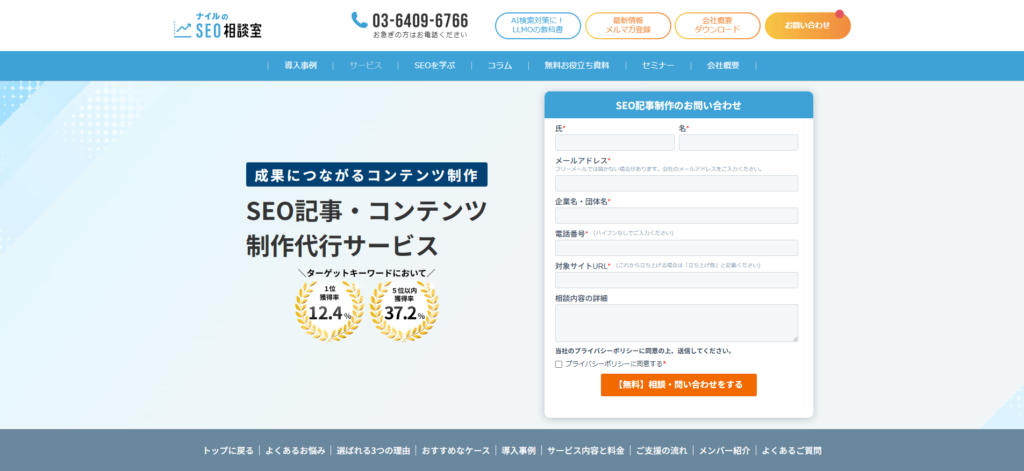This screenshot has height=471, width=1024.
Task: Jump to サービス内容と料金 section link
Action: click(586, 451)
